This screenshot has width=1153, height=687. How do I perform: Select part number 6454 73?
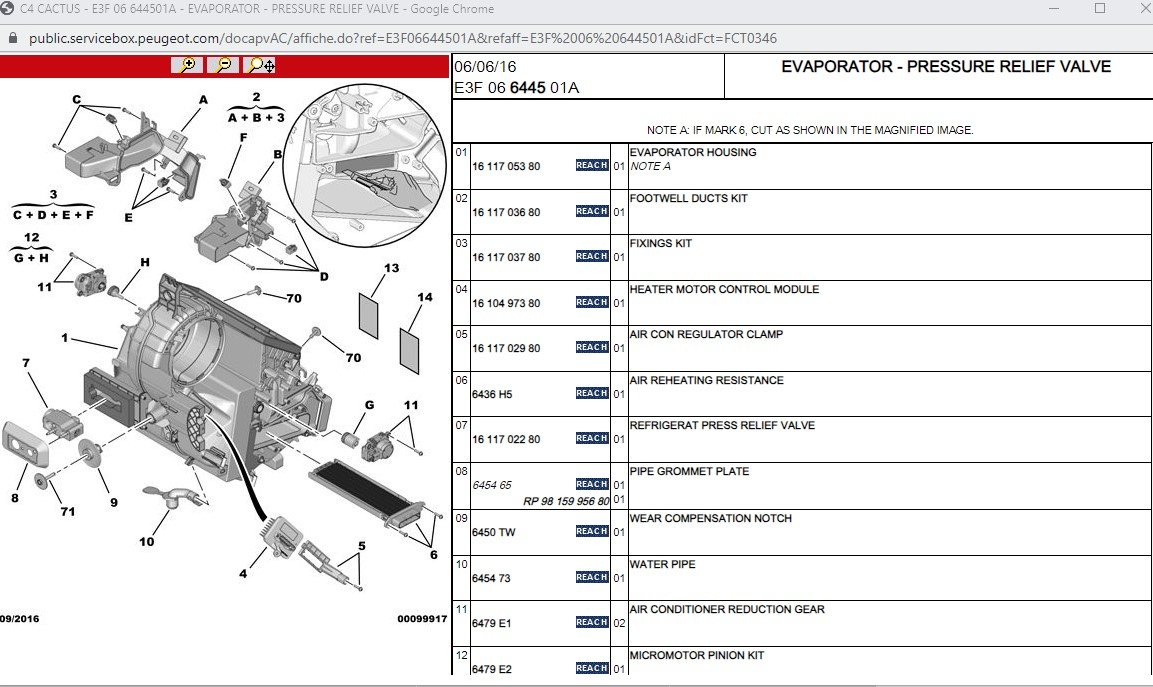[x=491, y=579]
